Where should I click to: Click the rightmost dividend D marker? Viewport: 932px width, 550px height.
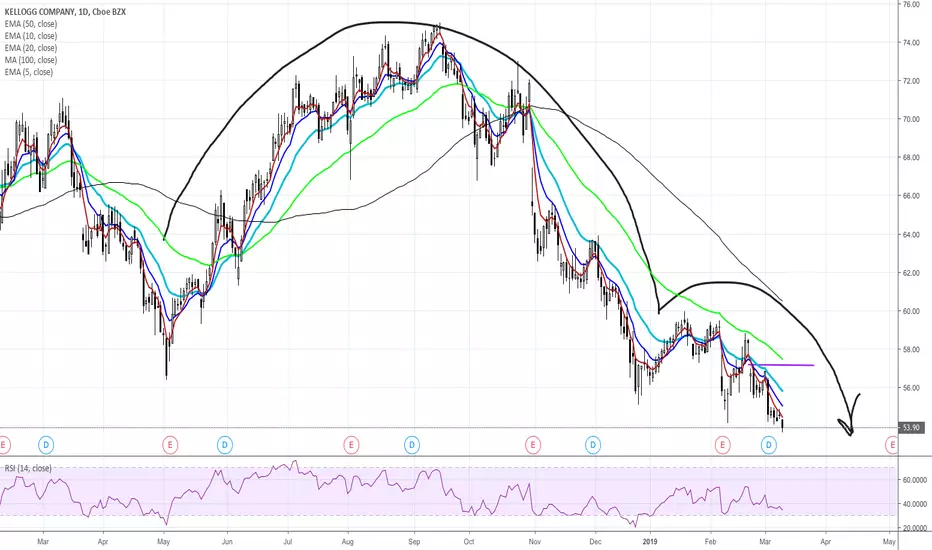tap(769, 444)
